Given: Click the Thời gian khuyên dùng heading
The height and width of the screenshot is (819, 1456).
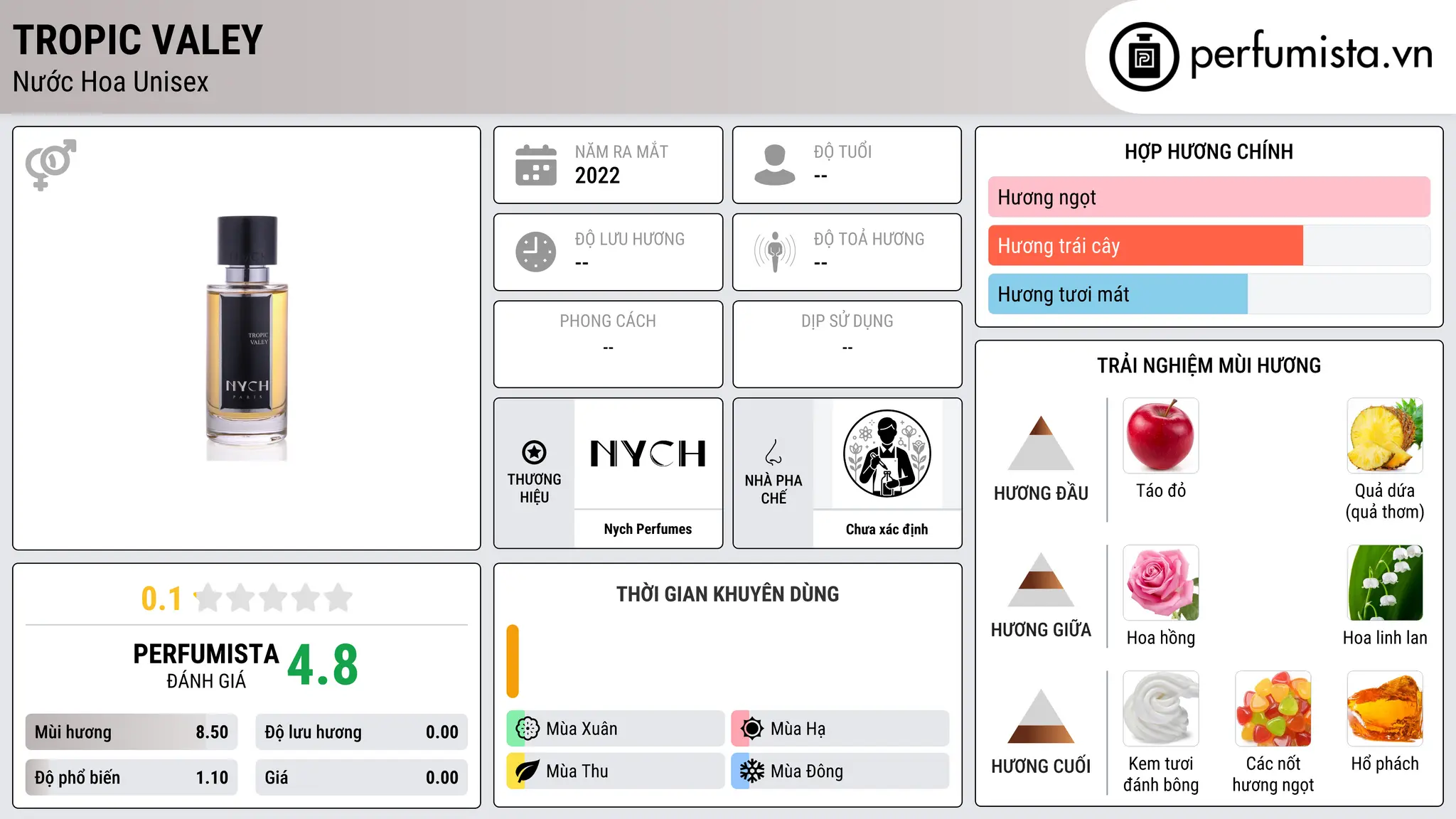Looking at the screenshot, I should coord(727,594).
